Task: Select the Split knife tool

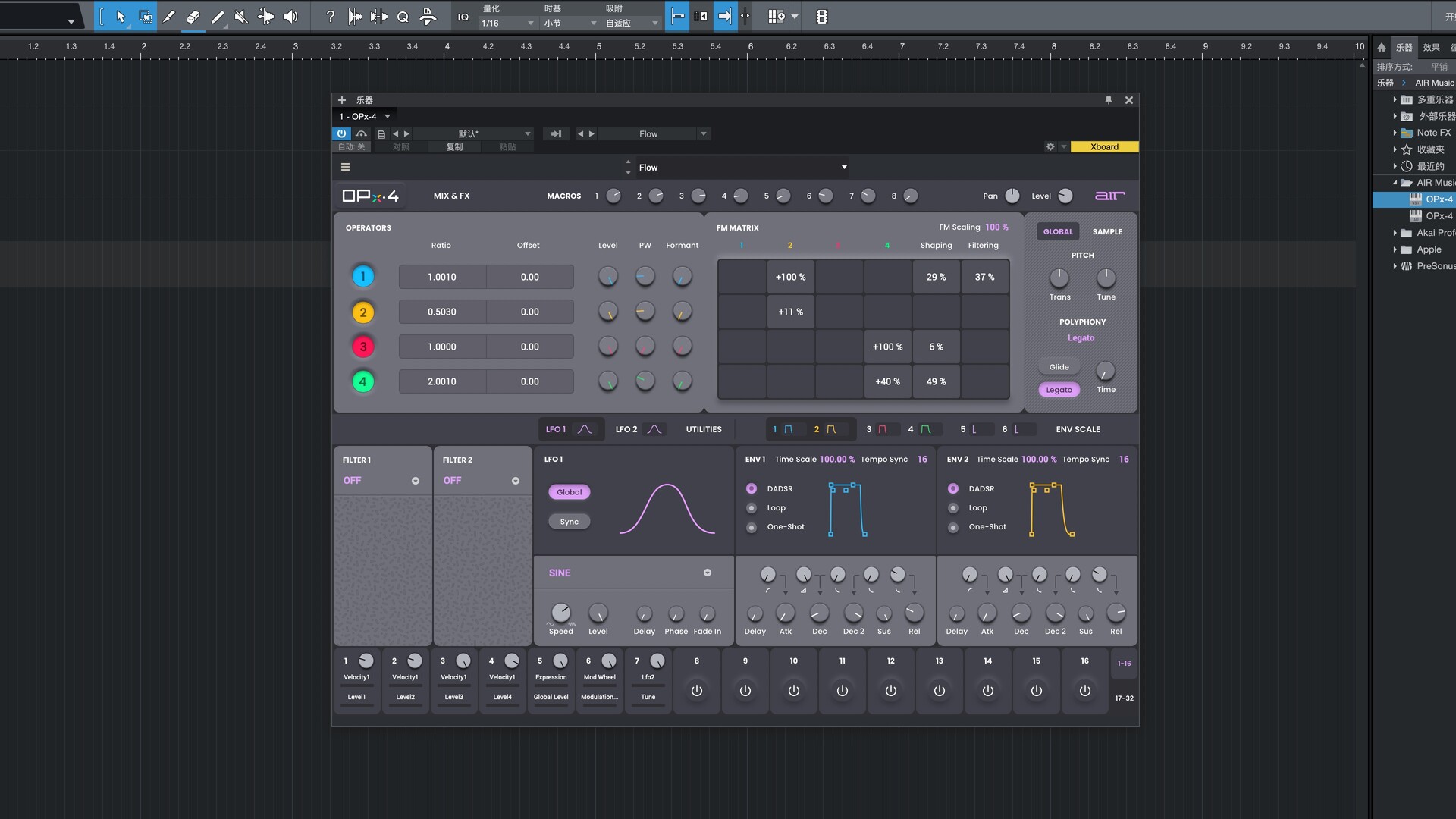Action: point(169,17)
